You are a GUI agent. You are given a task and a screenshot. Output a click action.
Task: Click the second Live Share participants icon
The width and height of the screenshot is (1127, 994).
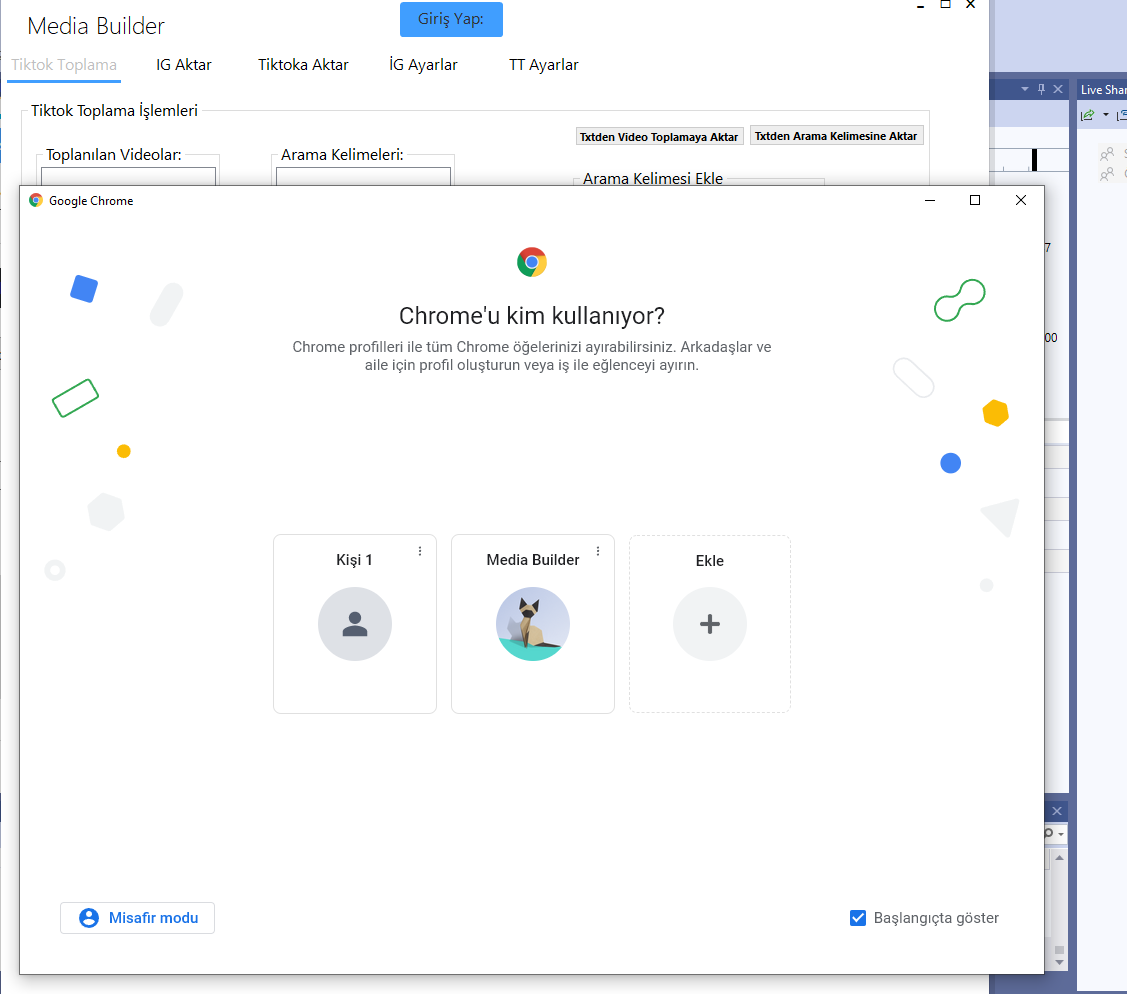[x=1107, y=173]
